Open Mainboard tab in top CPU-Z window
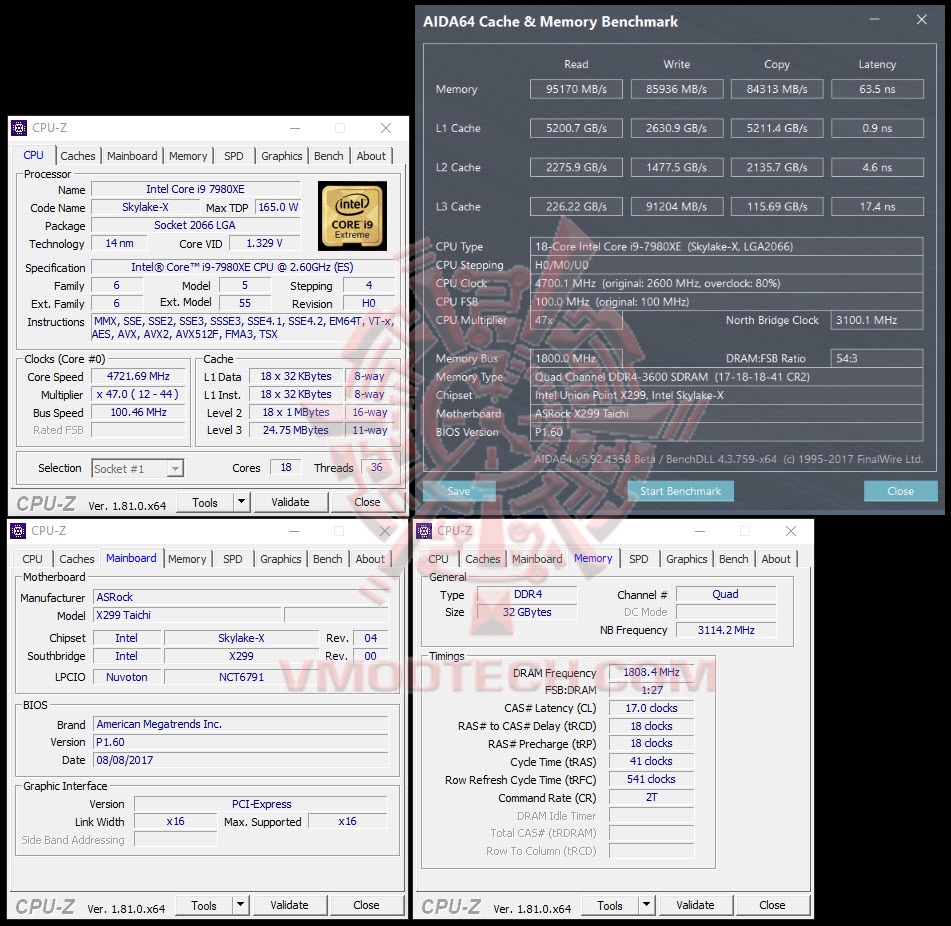This screenshot has height=926, width=951. point(132,156)
